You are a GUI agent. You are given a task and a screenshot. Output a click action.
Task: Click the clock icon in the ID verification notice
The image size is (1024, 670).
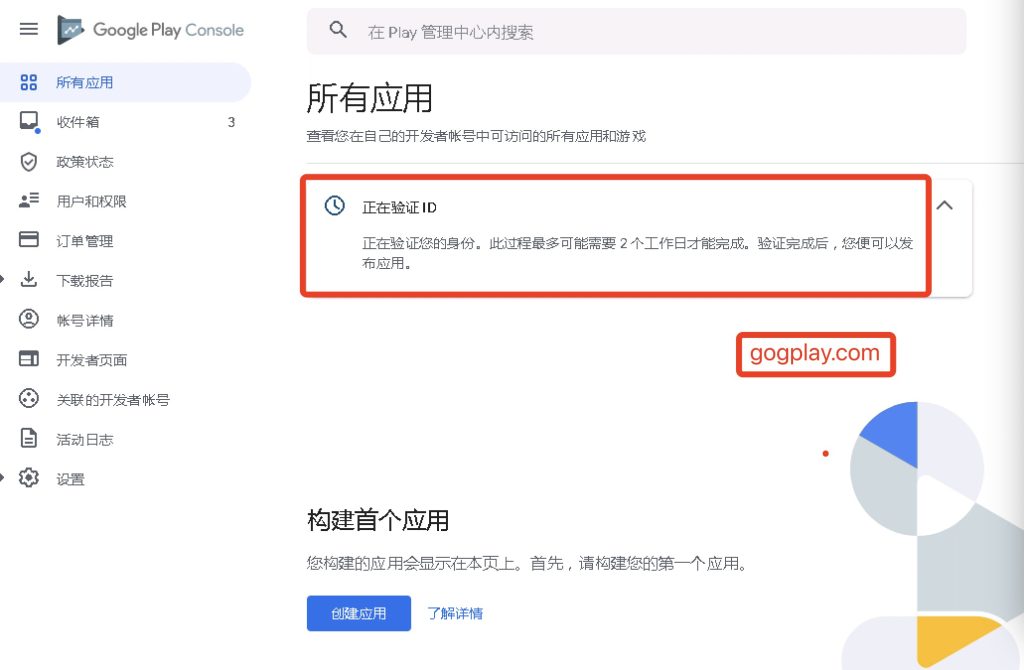point(335,205)
